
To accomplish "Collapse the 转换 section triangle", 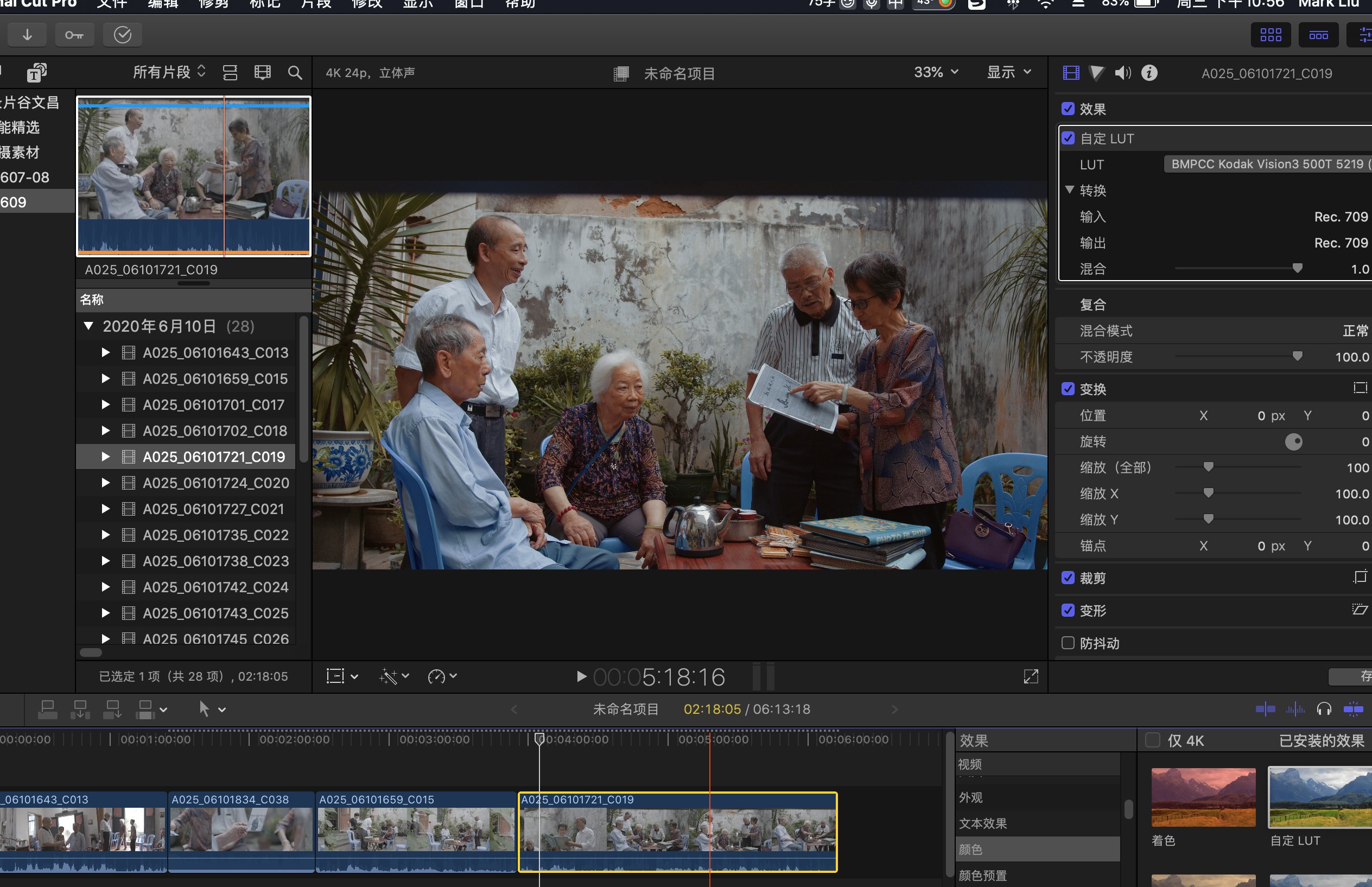I will coord(1070,189).
